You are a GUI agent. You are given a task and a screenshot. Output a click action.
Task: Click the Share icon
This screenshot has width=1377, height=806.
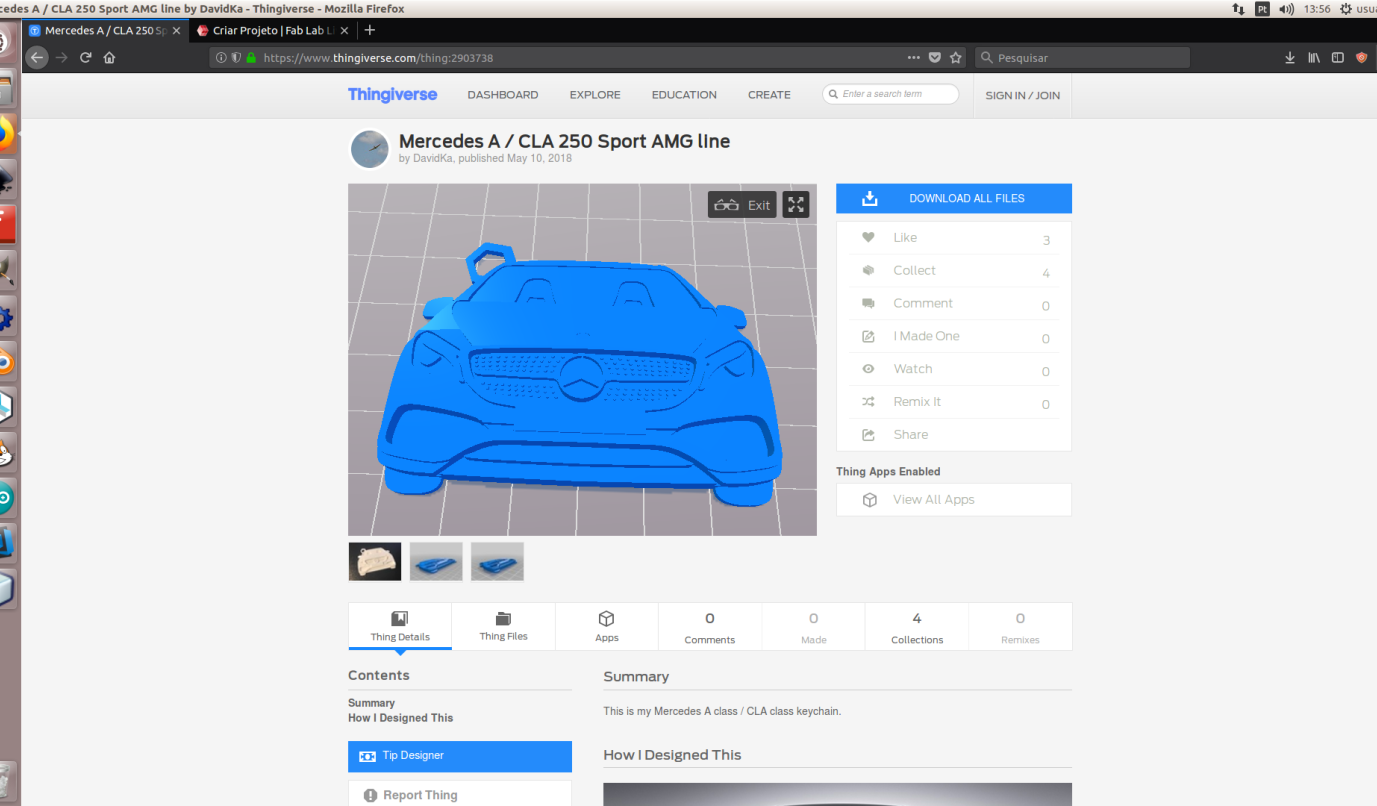click(868, 435)
